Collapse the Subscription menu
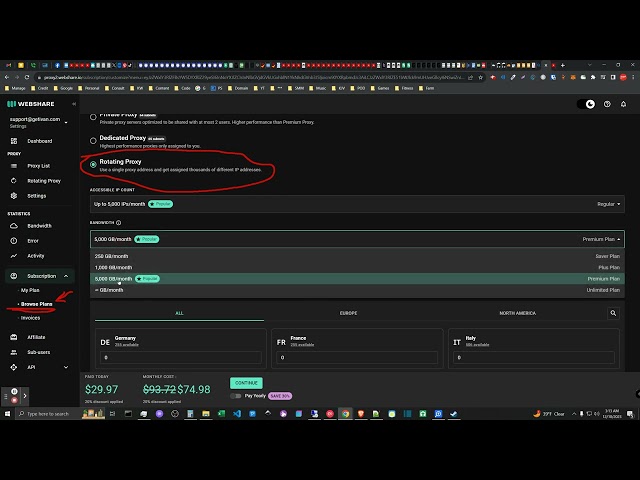The image size is (640, 480). 66,276
